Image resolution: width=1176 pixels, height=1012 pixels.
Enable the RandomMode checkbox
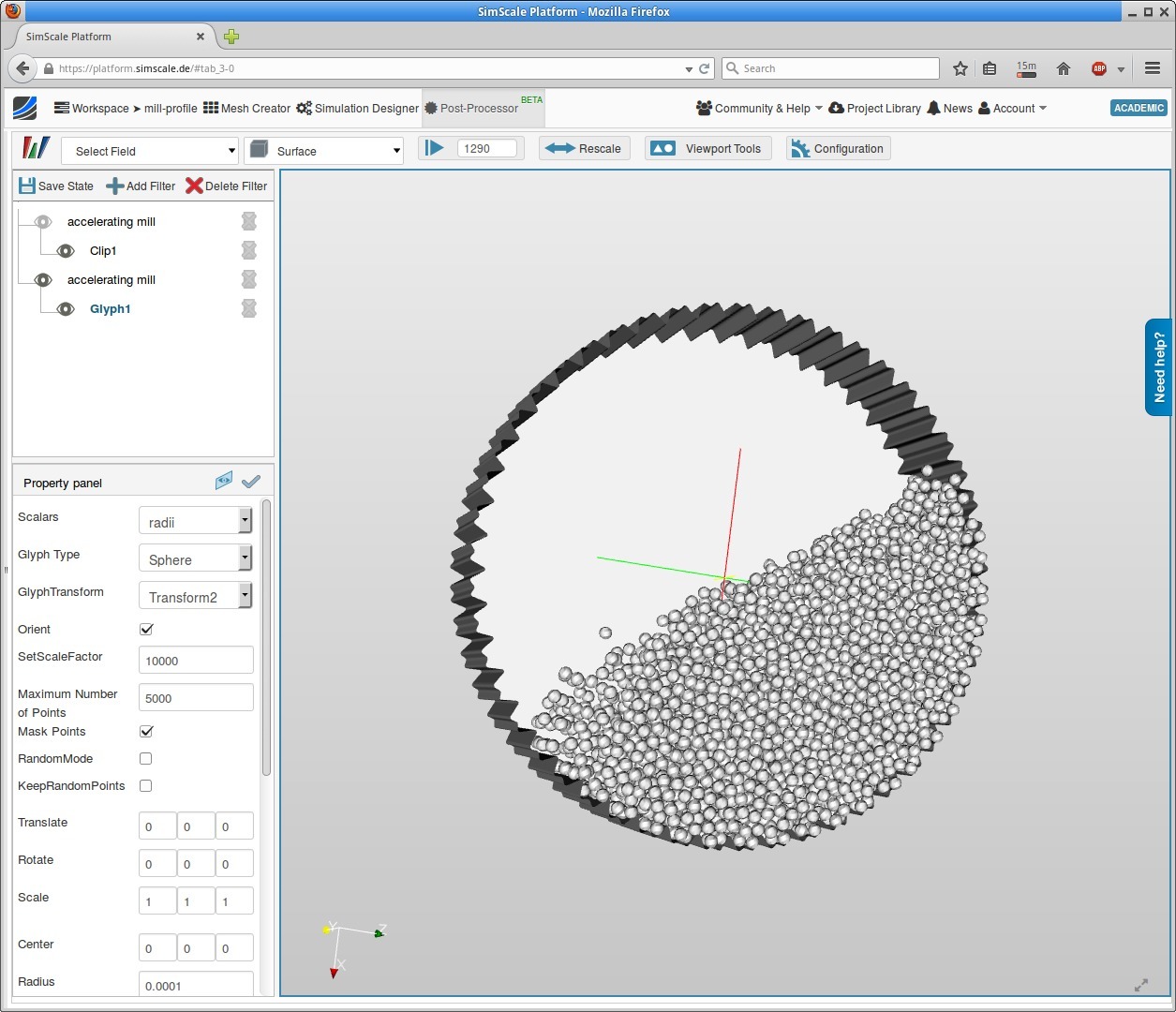click(146, 758)
